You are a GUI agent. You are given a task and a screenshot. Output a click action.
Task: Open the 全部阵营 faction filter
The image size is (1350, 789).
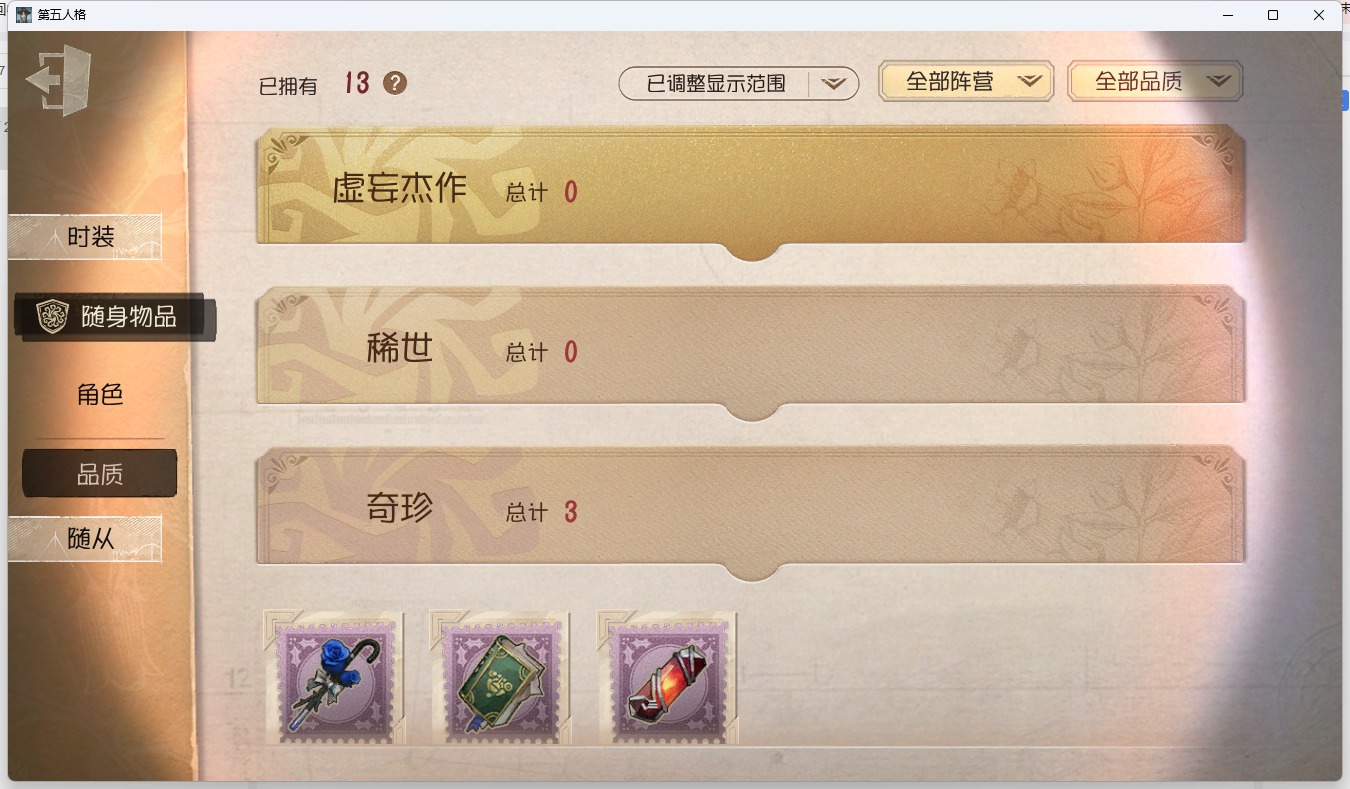[966, 82]
